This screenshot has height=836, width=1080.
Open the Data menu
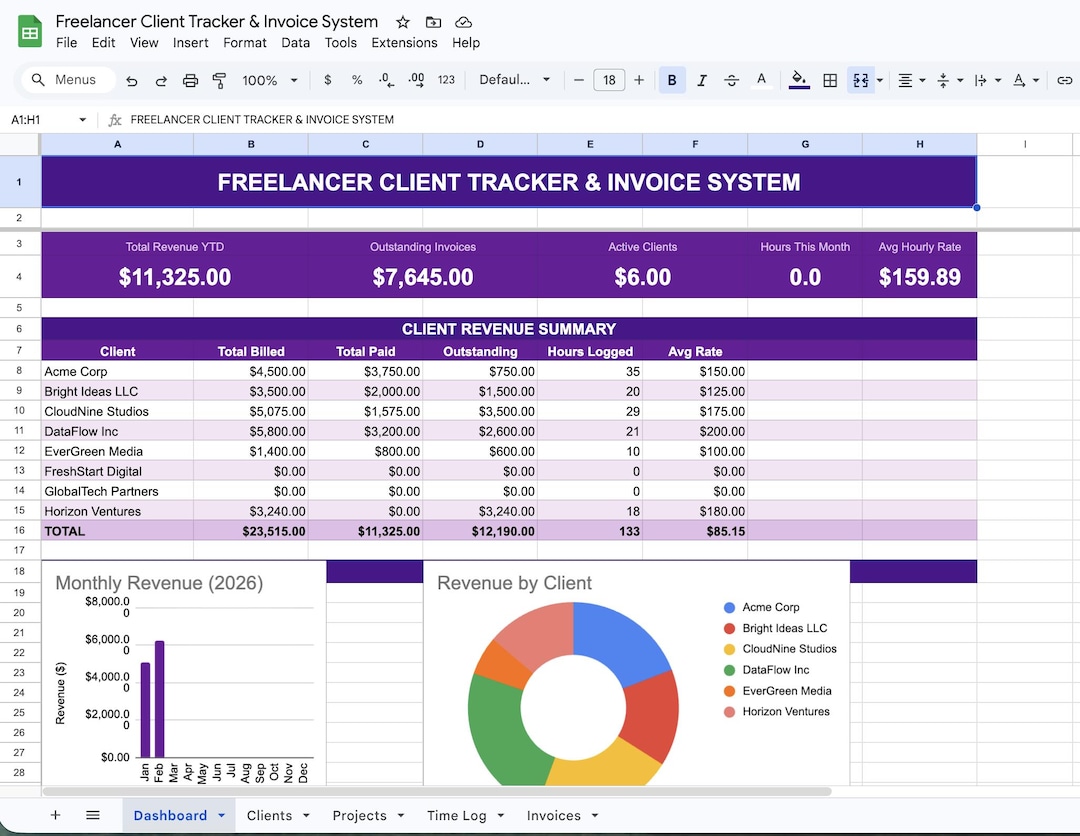coord(295,43)
